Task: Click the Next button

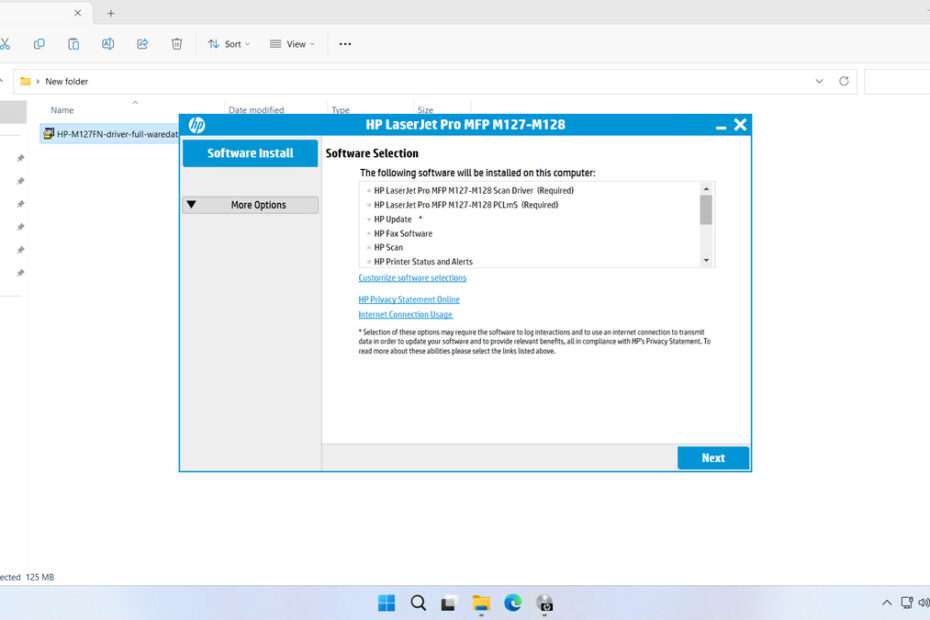Action: coord(713,458)
